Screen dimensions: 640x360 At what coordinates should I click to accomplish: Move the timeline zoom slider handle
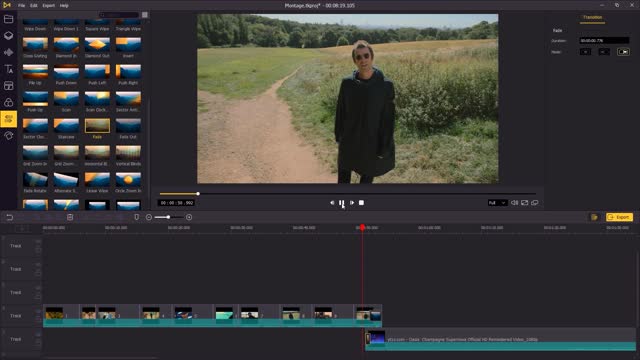pyautogui.click(x=168, y=217)
